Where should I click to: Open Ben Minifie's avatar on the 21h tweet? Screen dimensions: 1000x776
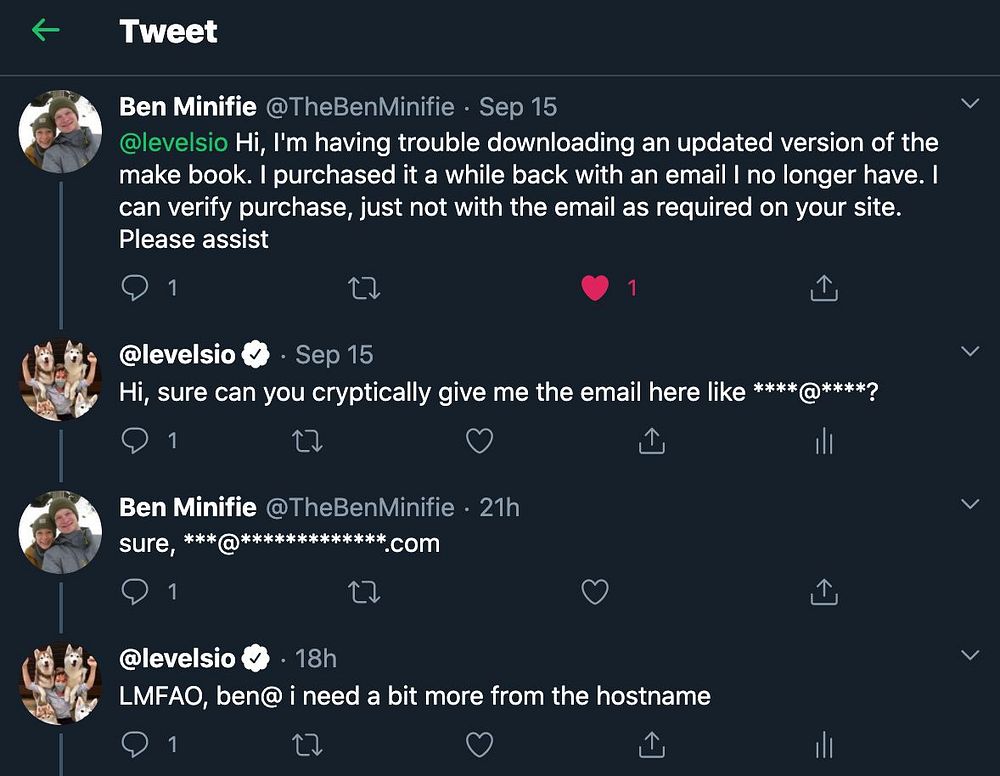[61, 532]
